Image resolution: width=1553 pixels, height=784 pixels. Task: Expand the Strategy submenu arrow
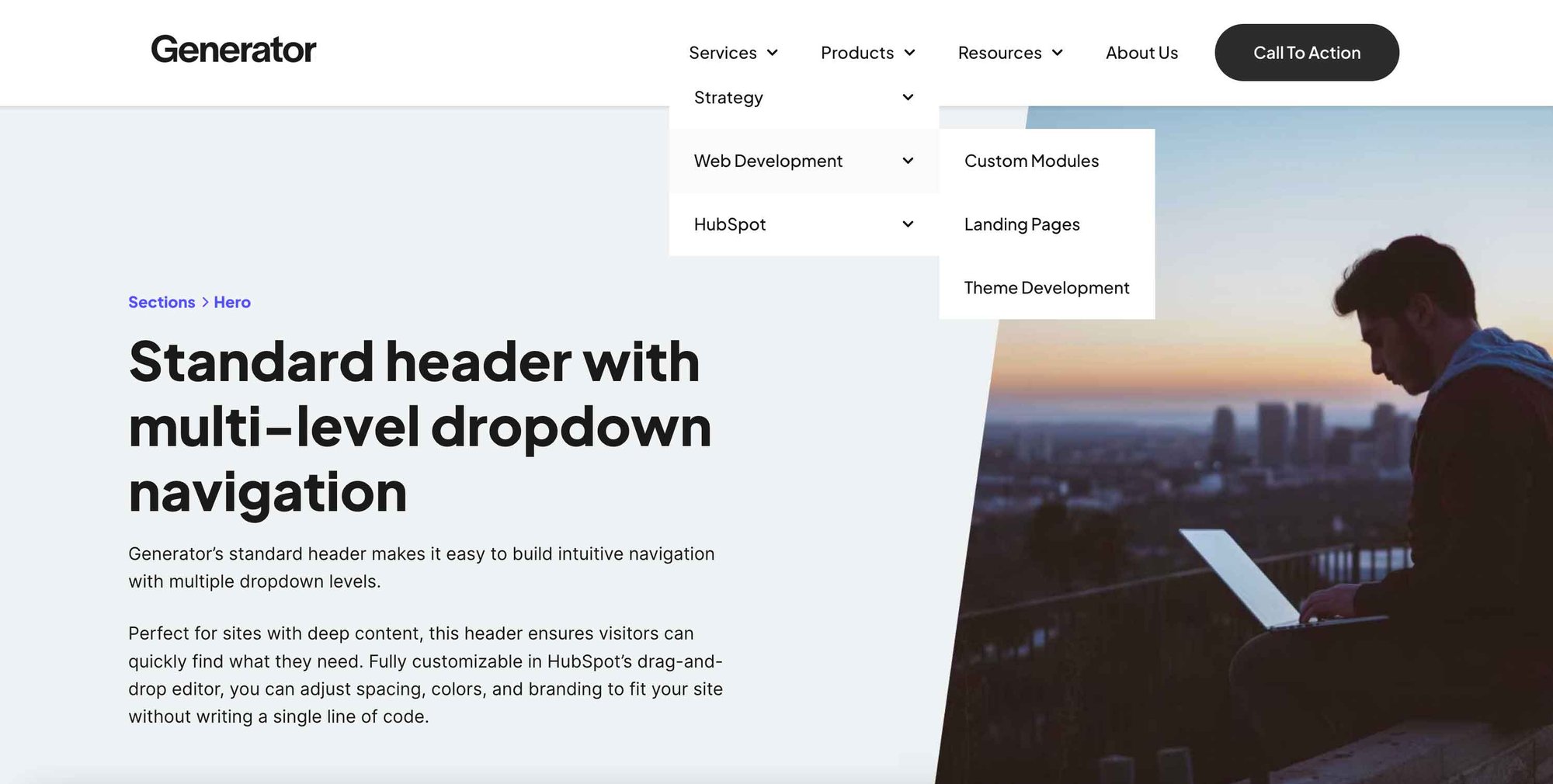(x=908, y=97)
